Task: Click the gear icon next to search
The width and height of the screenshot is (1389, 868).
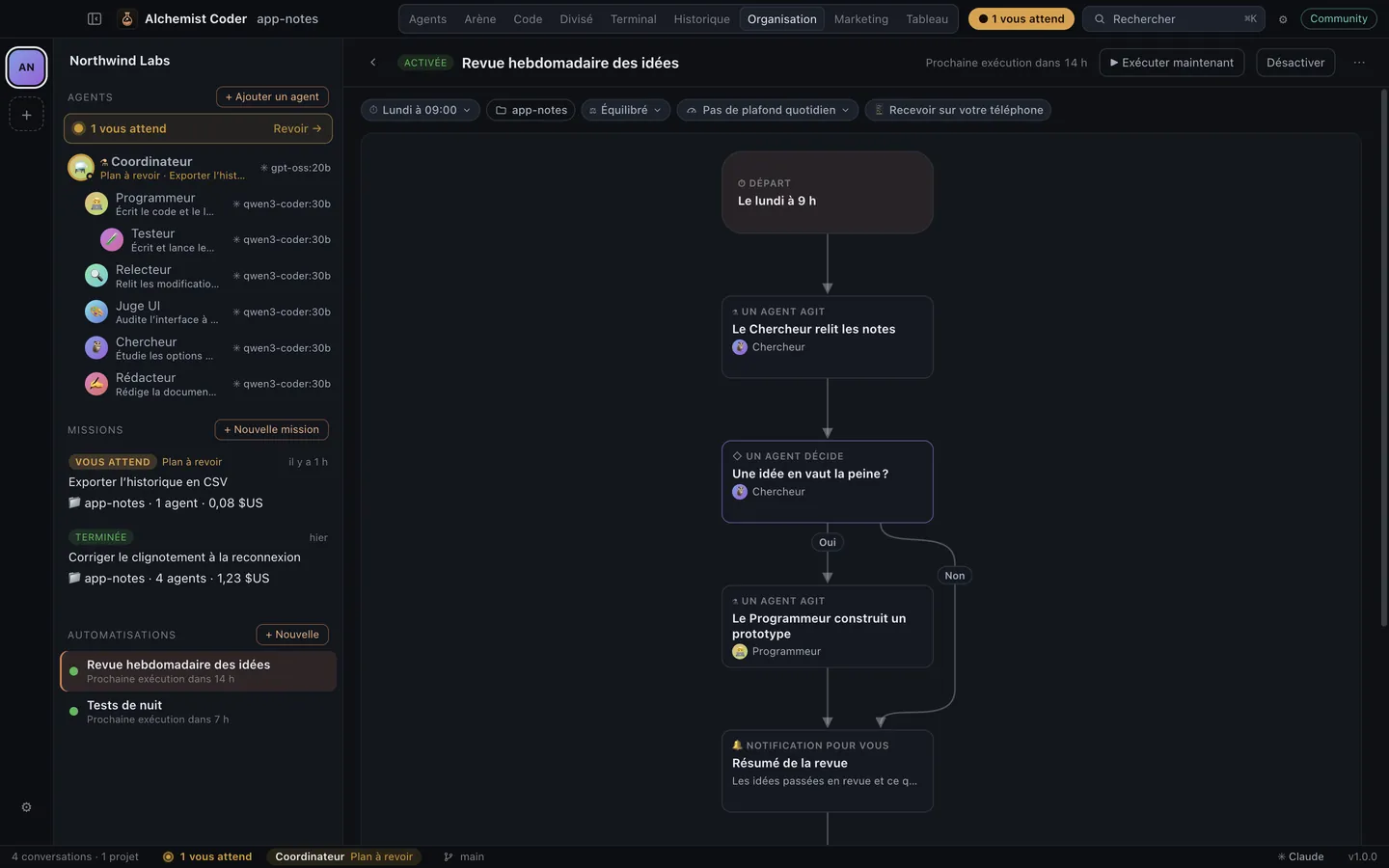Action: click(1283, 19)
